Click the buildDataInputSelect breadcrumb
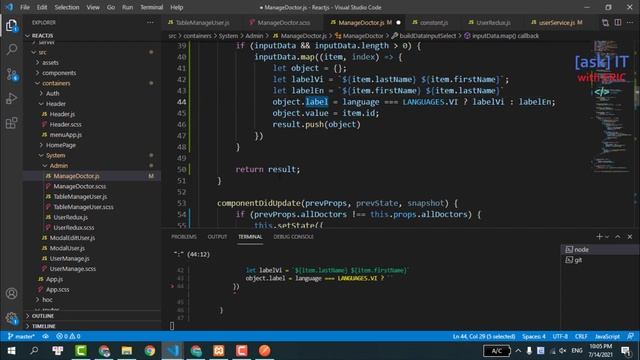This screenshot has height=360, width=640. (x=427, y=36)
